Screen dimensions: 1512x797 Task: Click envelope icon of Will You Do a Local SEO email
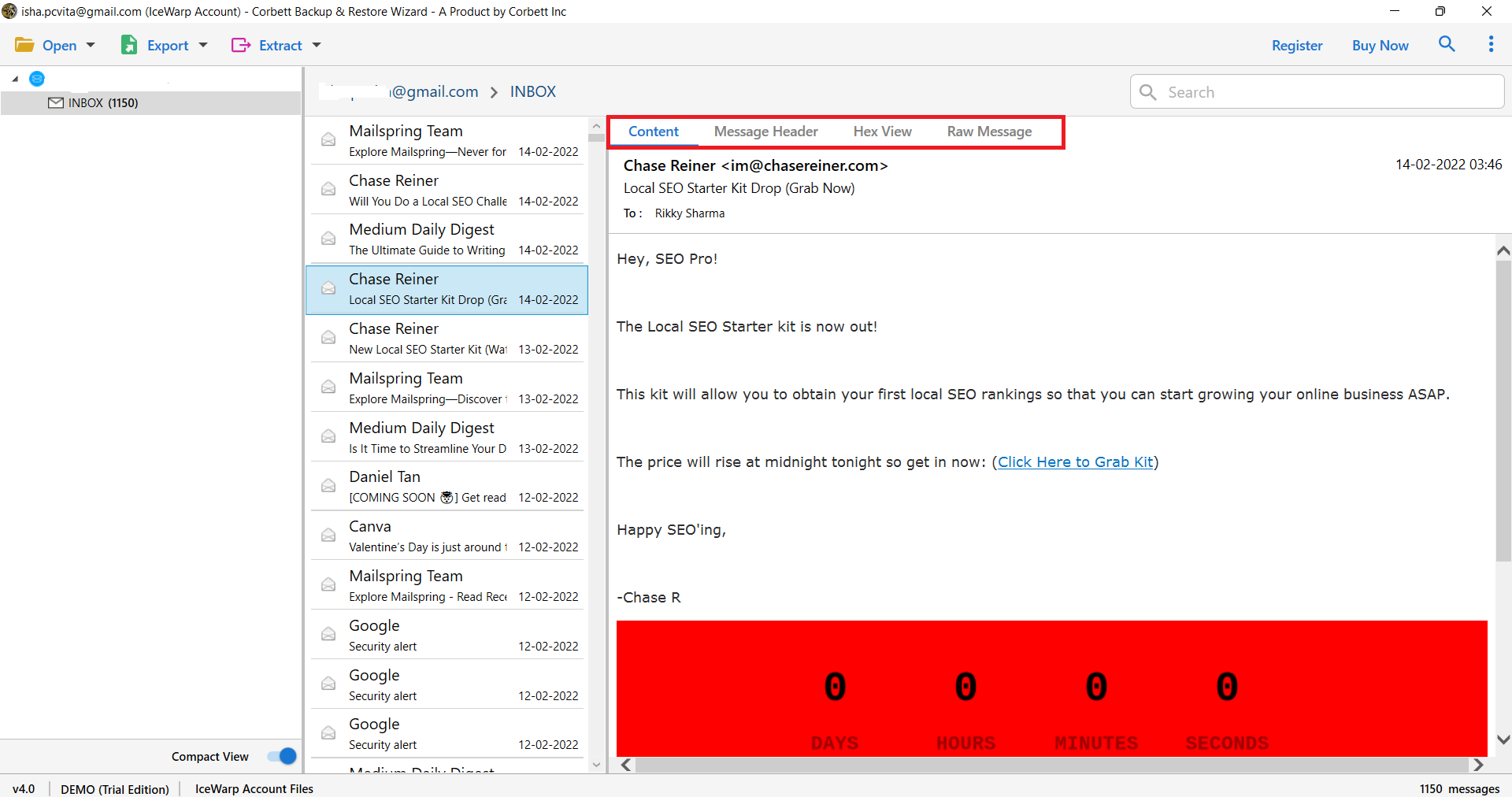pos(328,189)
